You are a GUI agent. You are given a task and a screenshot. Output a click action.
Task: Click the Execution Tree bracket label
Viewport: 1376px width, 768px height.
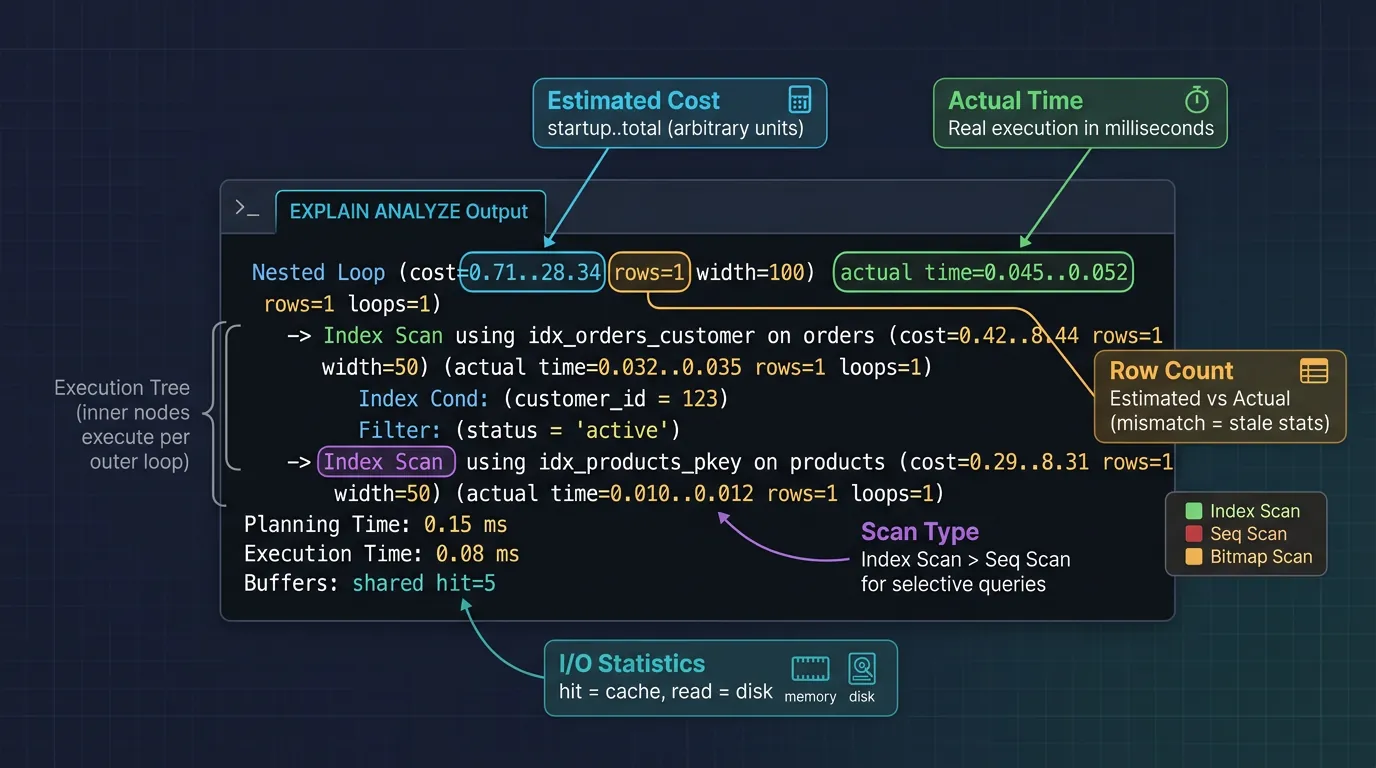[122, 412]
